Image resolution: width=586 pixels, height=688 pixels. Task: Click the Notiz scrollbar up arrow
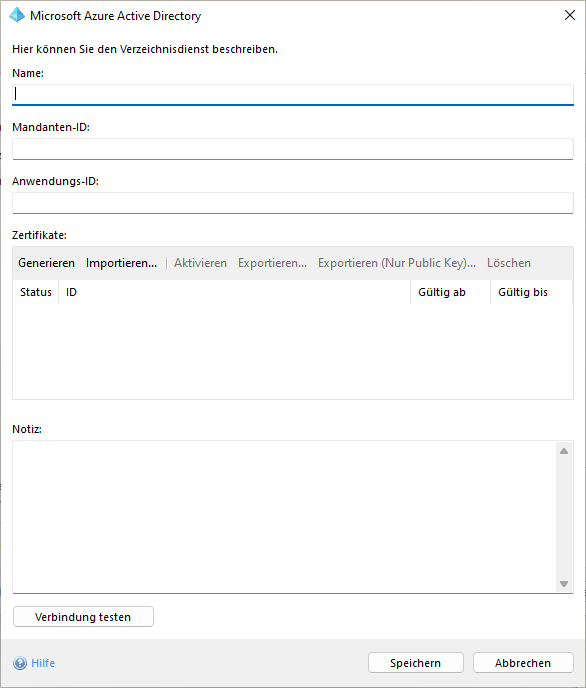[x=564, y=451]
